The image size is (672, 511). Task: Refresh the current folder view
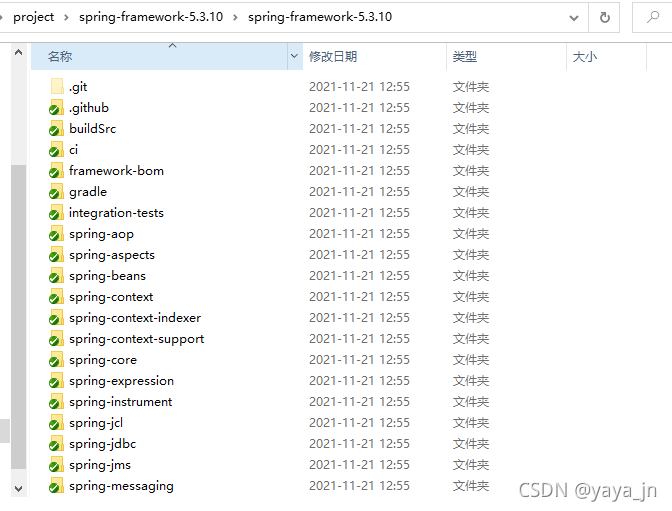pos(604,17)
